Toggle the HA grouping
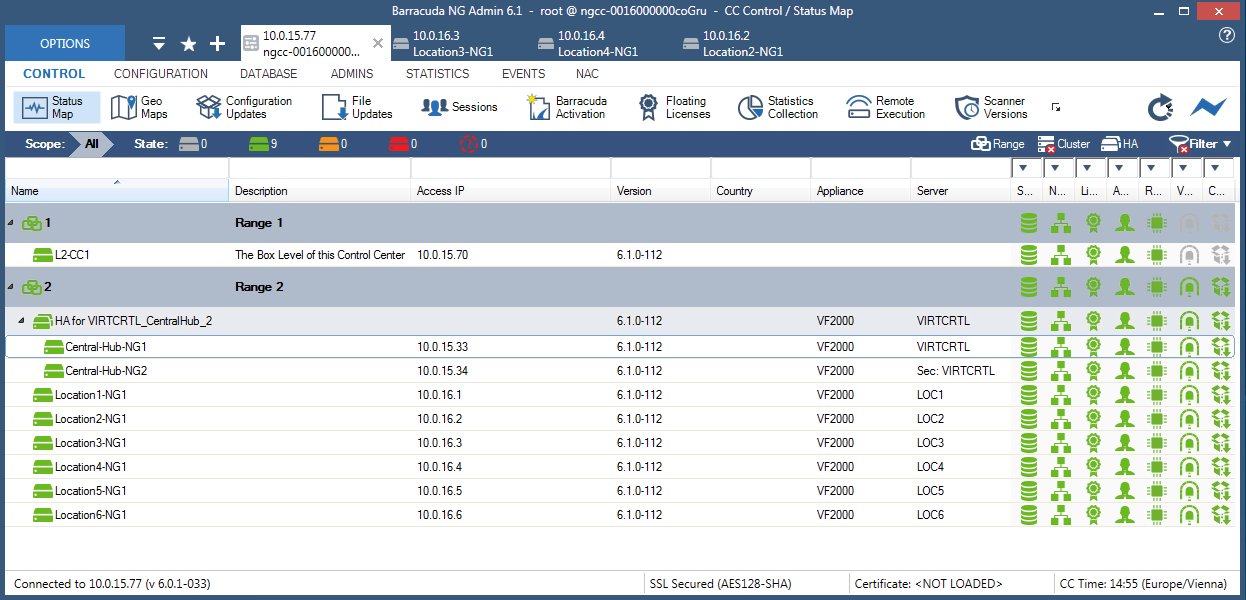The width and height of the screenshot is (1246, 600). pos(1119,144)
